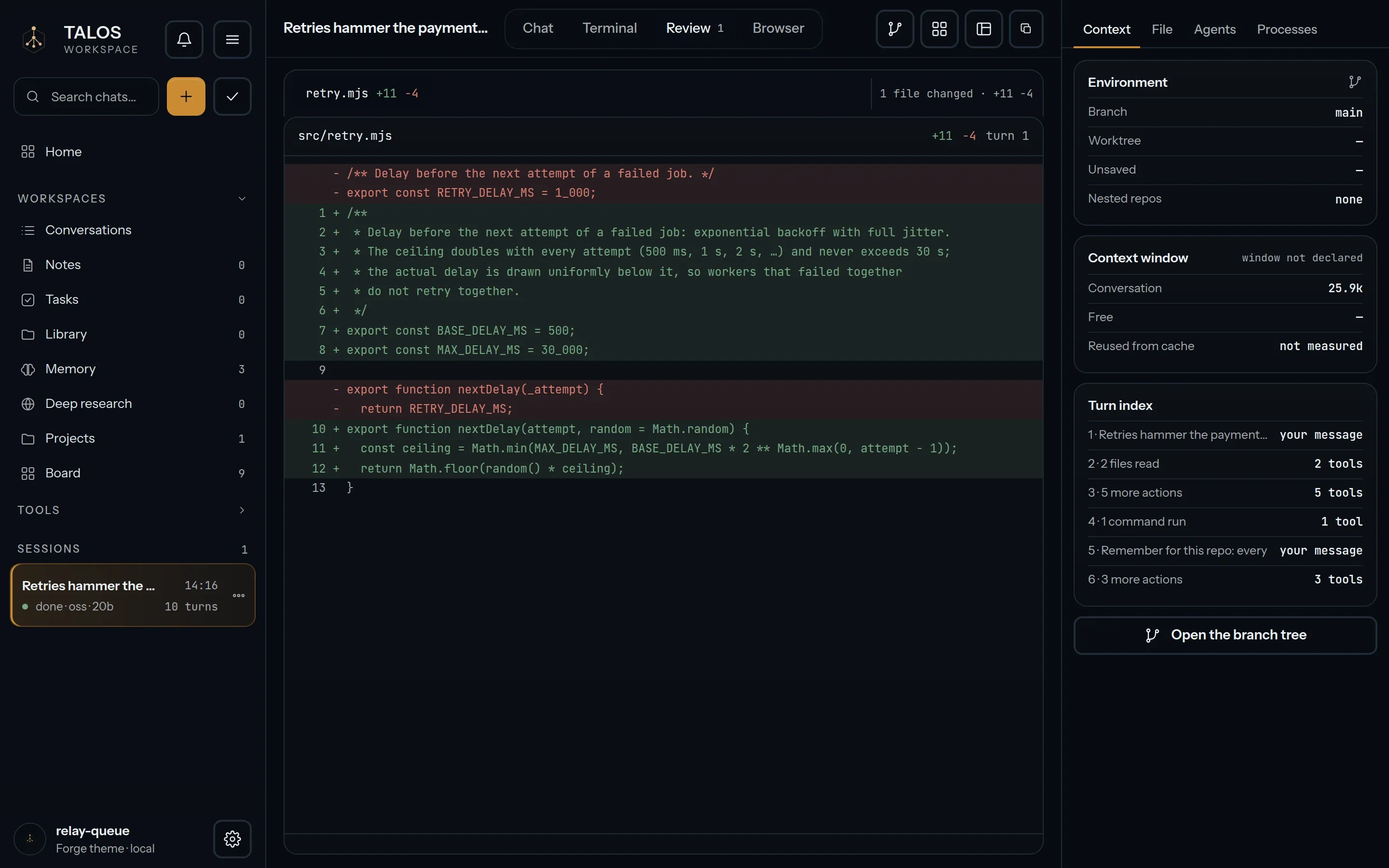
Task: Click the branch icon in Environment card
Action: pos(1355,82)
